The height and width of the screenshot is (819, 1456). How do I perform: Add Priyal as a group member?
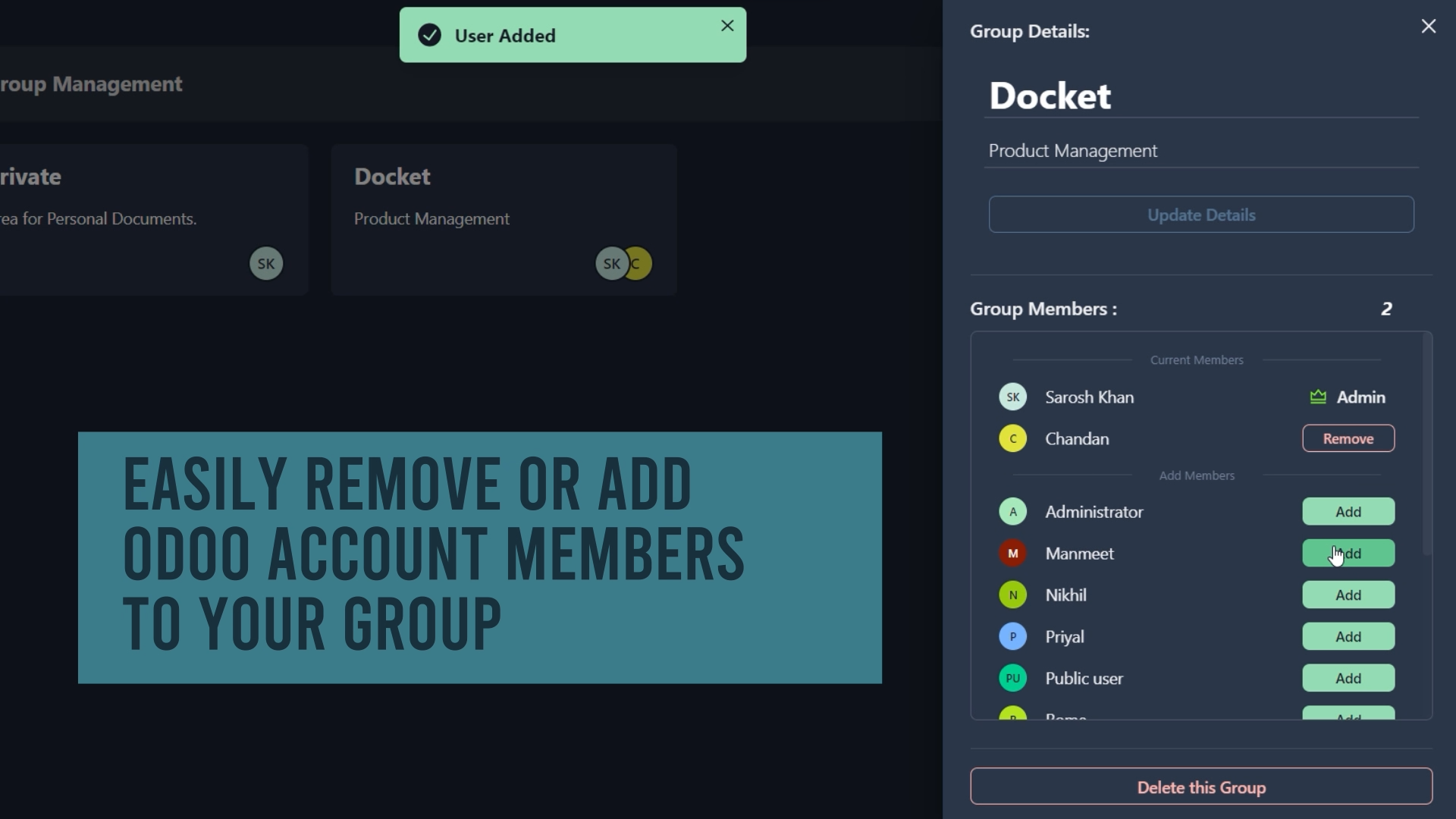(x=1348, y=637)
